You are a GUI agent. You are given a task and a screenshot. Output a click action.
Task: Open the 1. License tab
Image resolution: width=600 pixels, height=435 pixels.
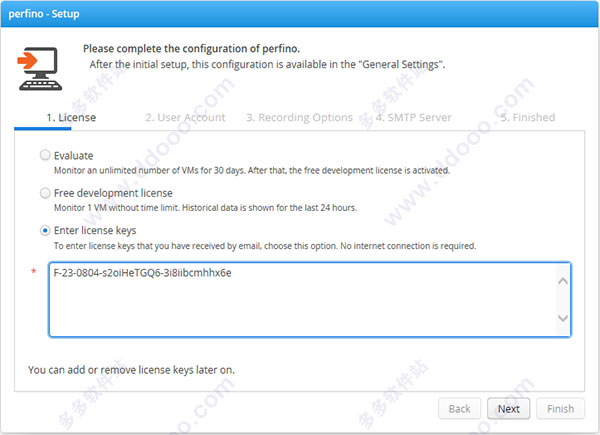pyautogui.click(x=71, y=117)
